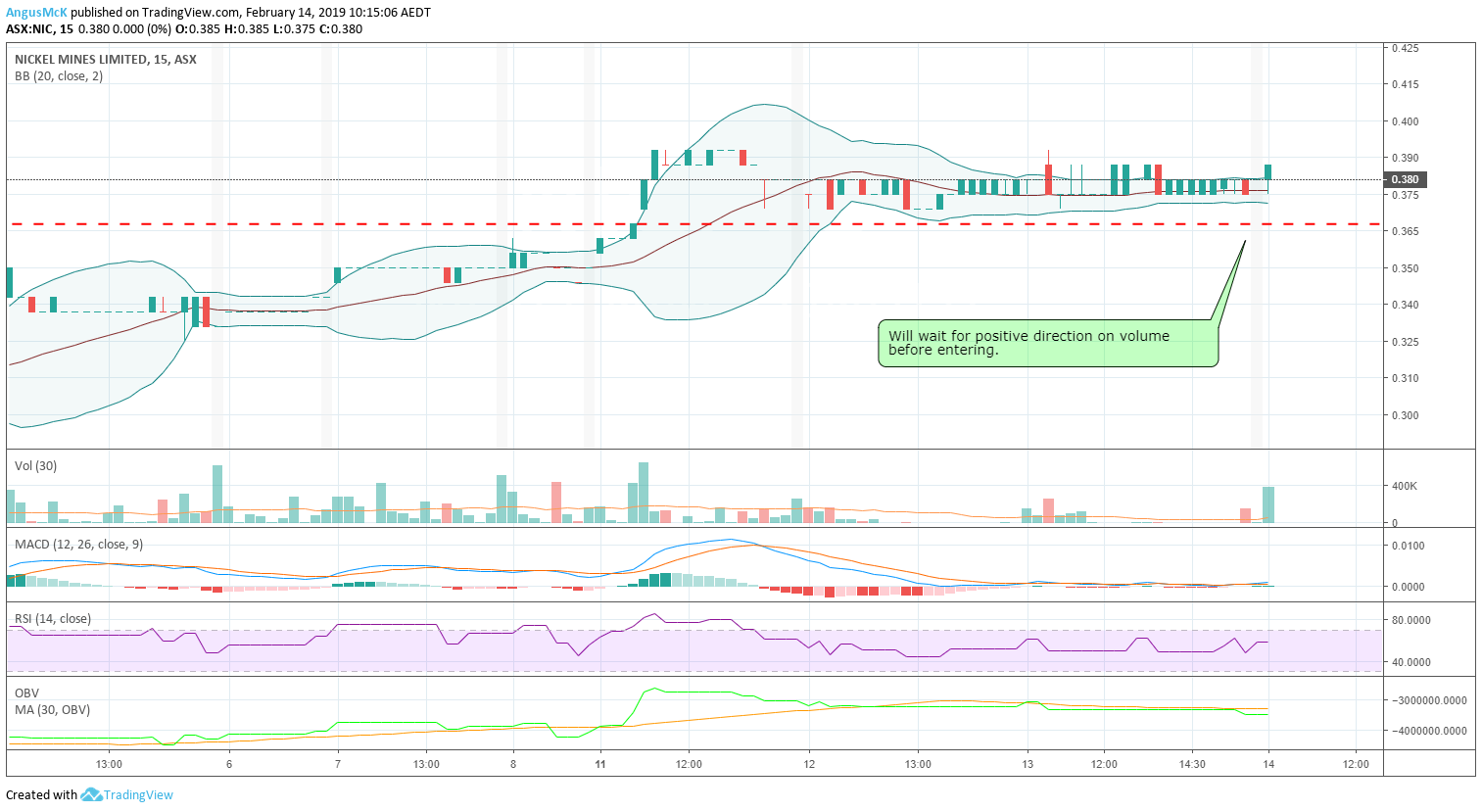Click the Vol (30) indicator label

pos(35,466)
